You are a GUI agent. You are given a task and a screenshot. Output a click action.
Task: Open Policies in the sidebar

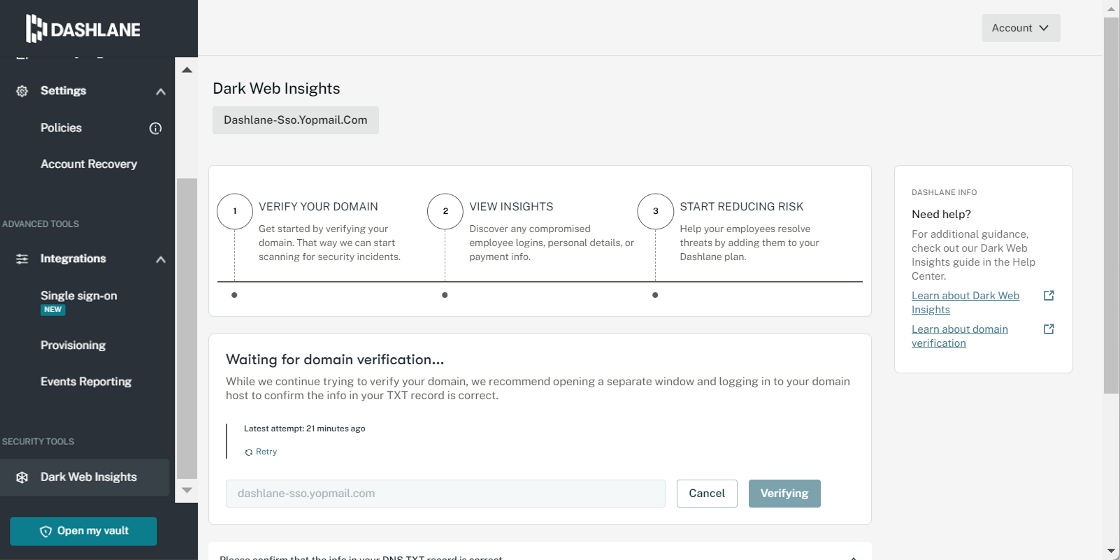click(61, 128)
